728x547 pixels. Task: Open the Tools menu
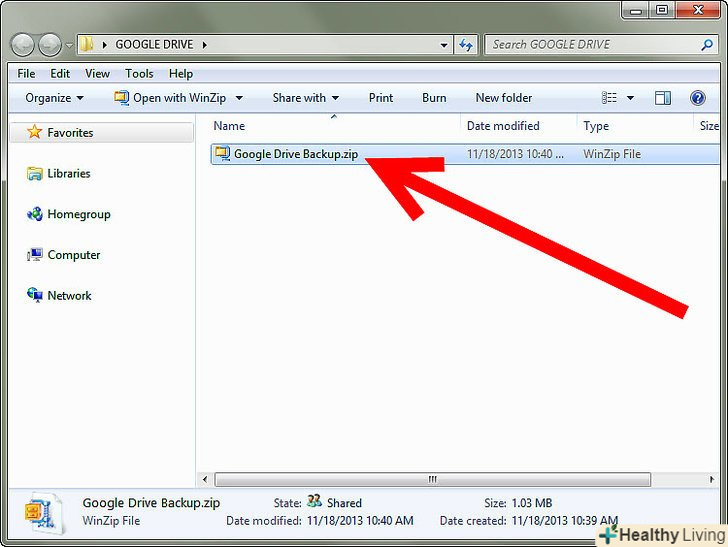pyautogui.click(x=139, y=74)
